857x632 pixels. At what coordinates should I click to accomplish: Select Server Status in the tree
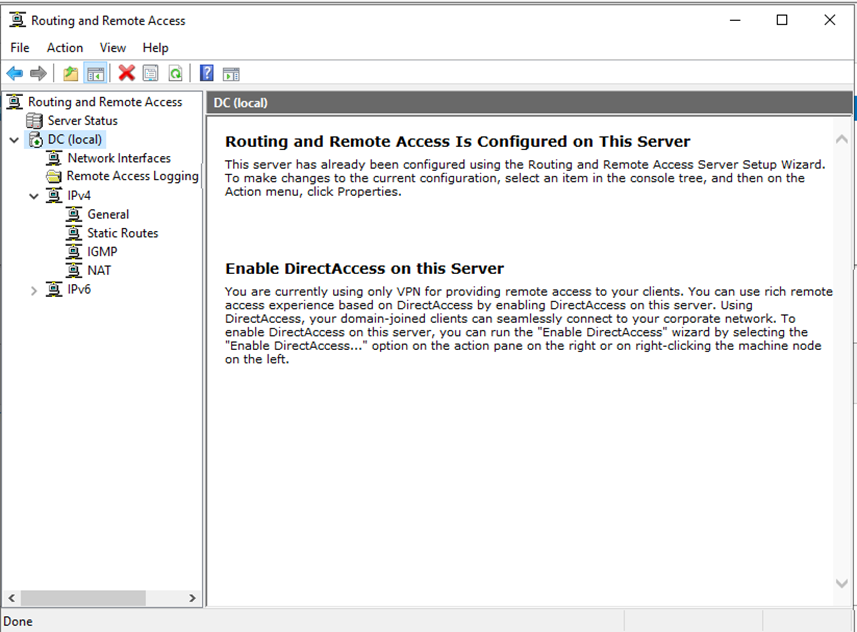83,120
